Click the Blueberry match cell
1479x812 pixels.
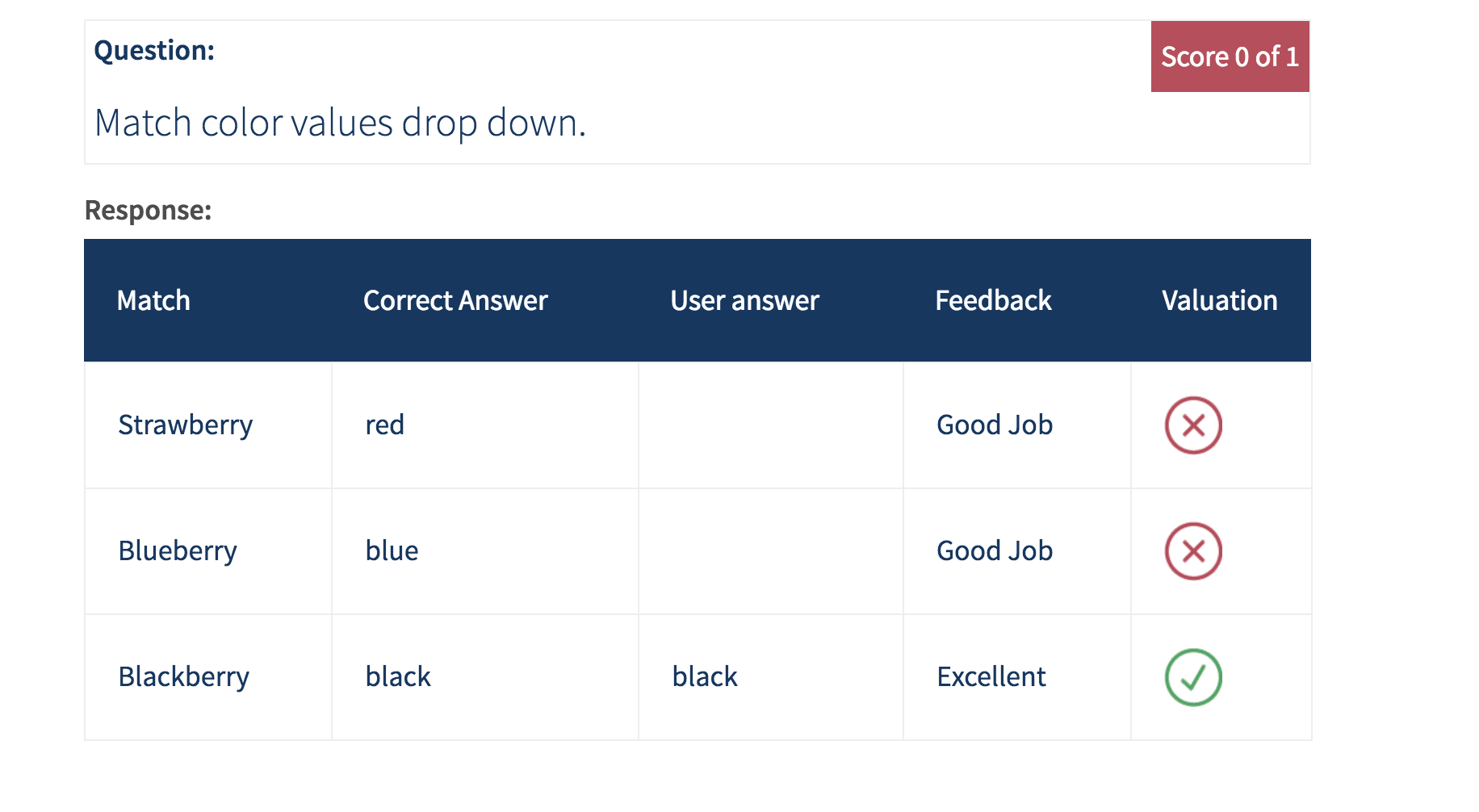coord(208,551)
